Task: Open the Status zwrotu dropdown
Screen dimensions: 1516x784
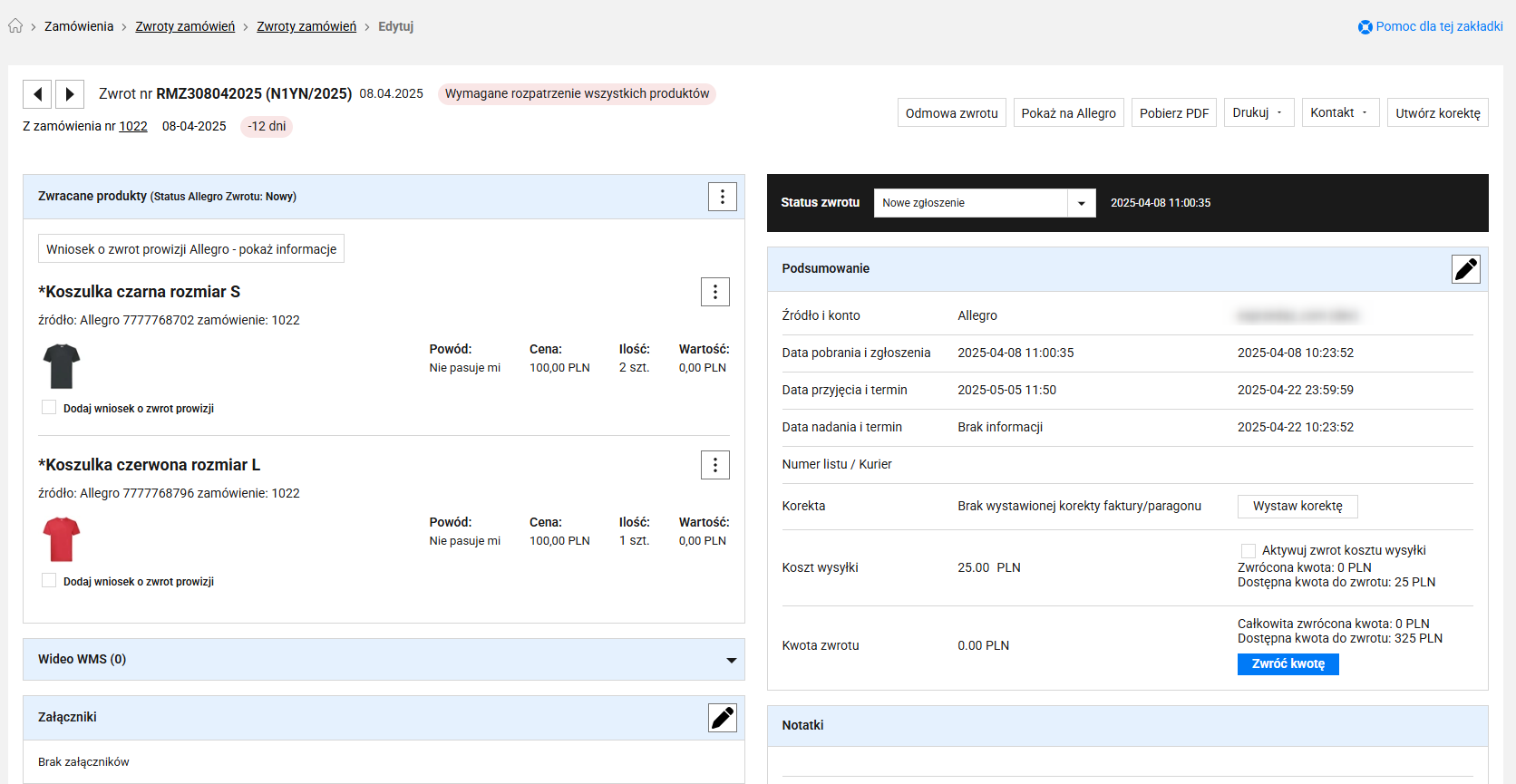Action: (985, 203)
